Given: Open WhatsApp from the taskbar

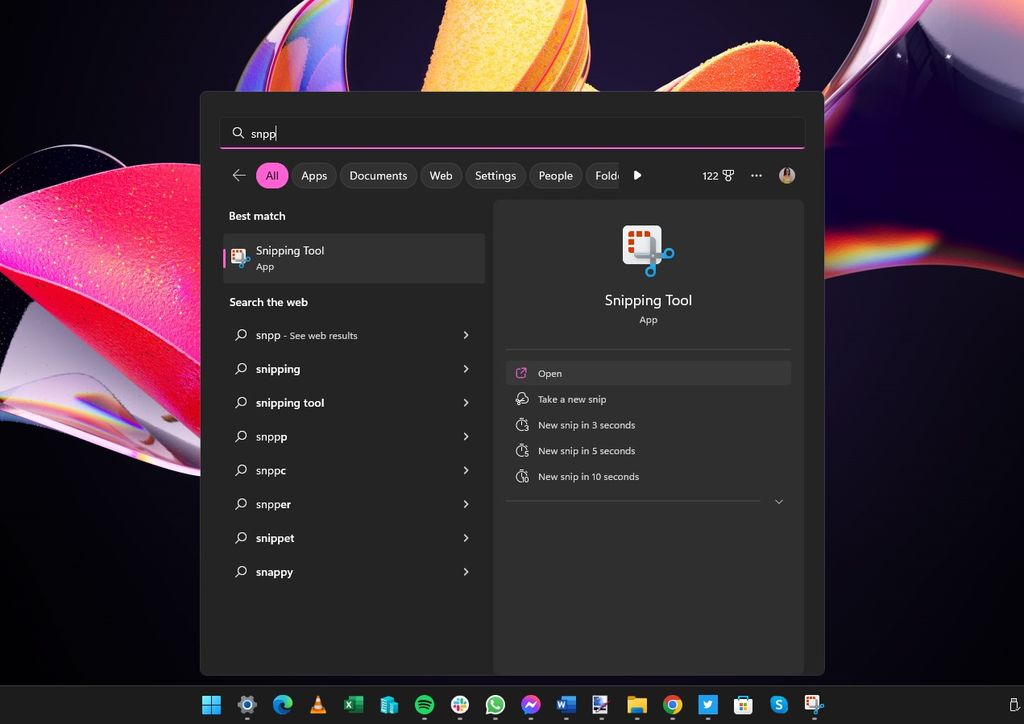Looking at the screenshot, I should pos(495,705).
